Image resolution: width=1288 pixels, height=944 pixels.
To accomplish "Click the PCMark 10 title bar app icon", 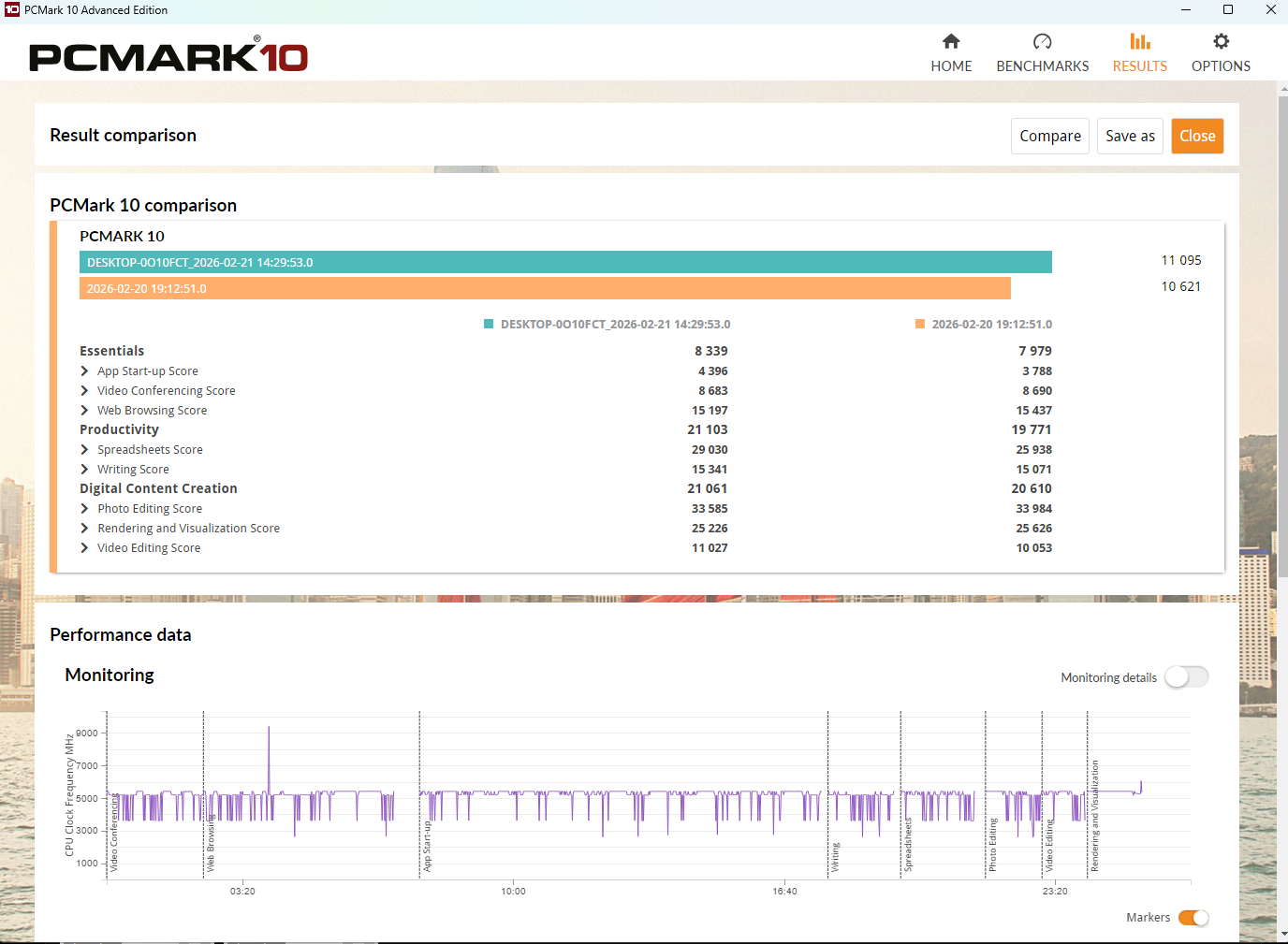I will tap(12, 9).
